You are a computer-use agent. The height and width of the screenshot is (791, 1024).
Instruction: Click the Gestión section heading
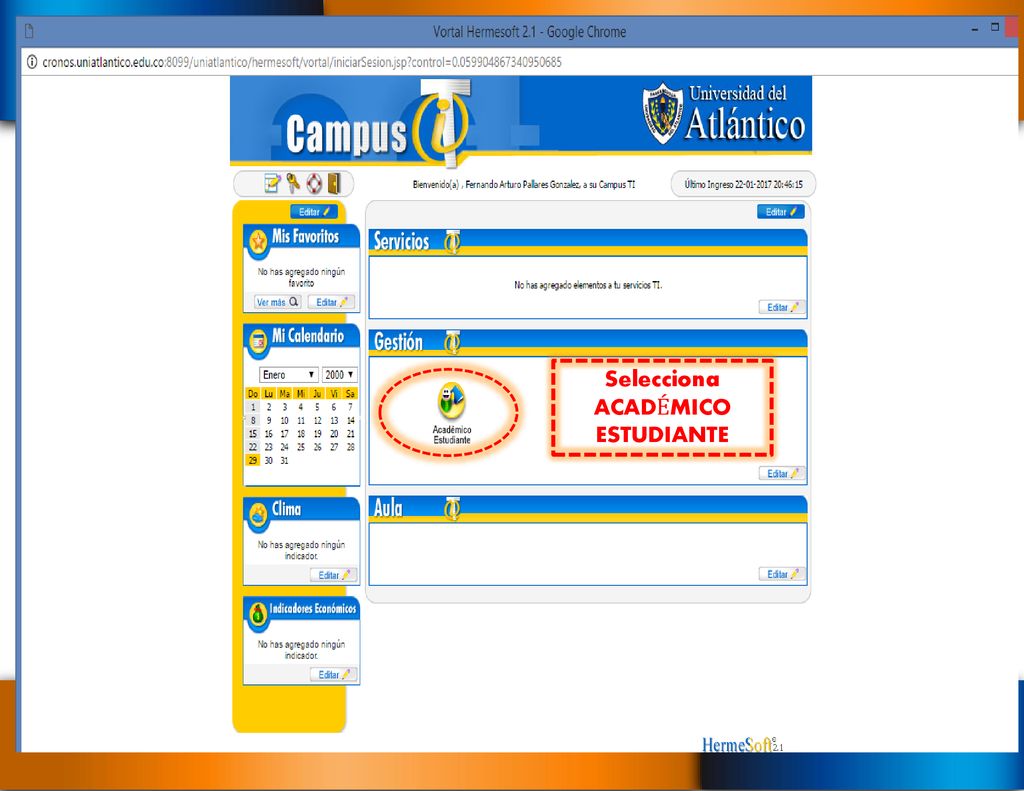point(398,342)
